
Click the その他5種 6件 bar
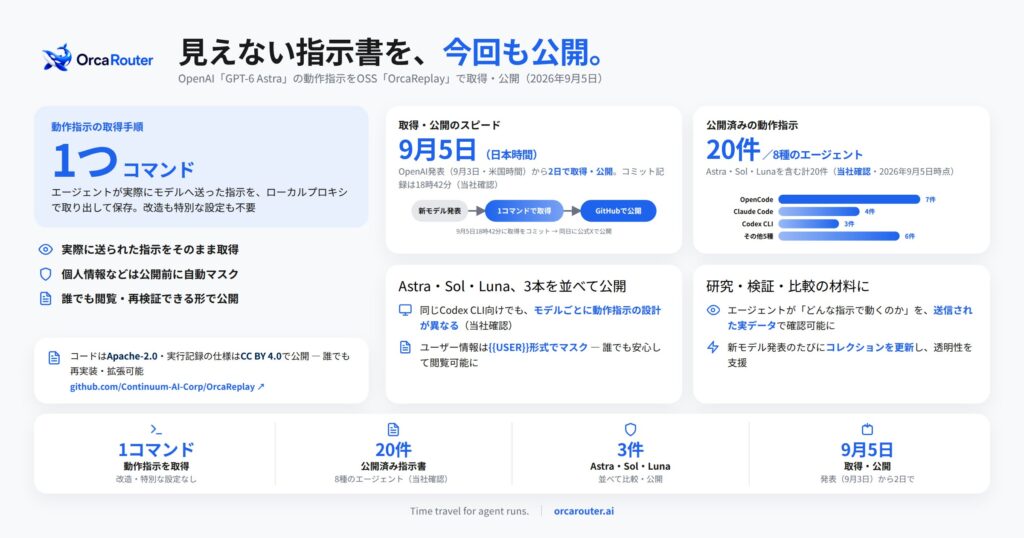[x=839, y=236]
